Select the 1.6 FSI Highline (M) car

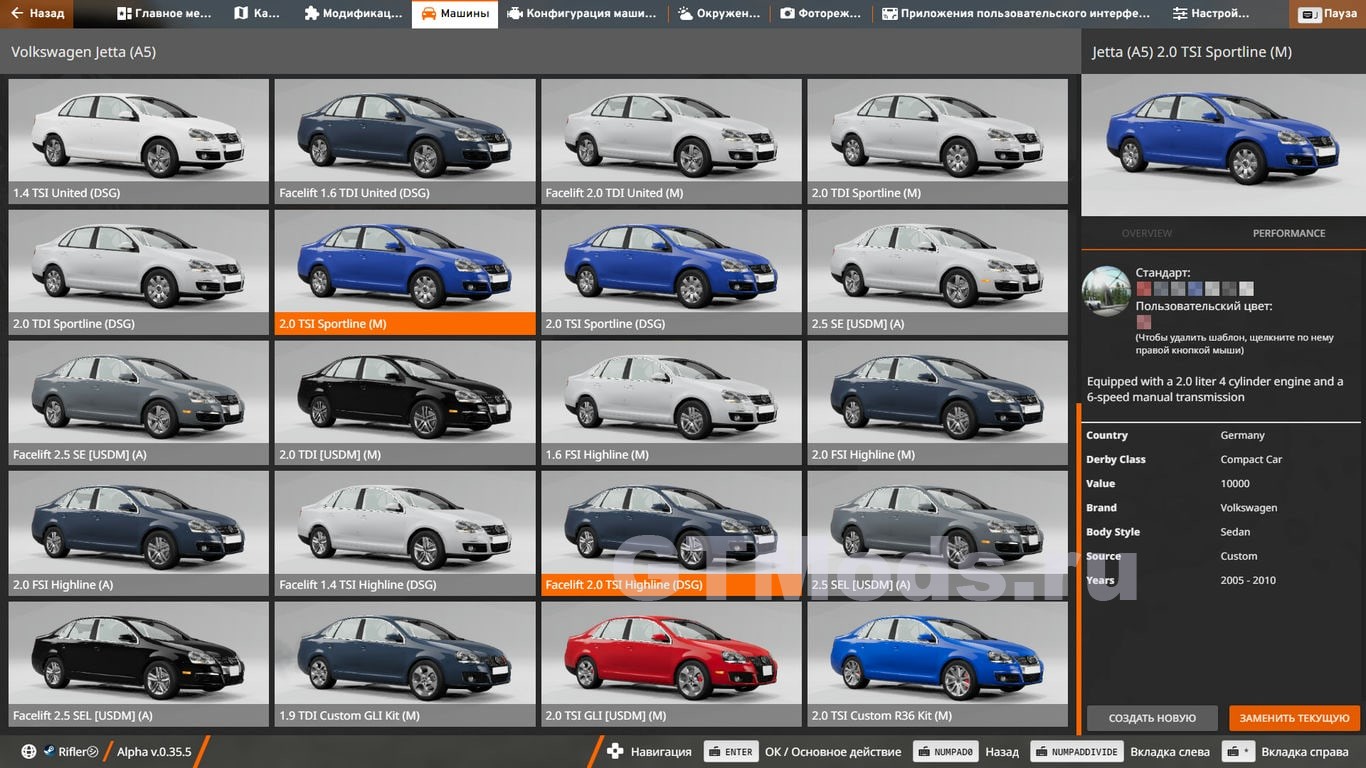tap(671, 403)
